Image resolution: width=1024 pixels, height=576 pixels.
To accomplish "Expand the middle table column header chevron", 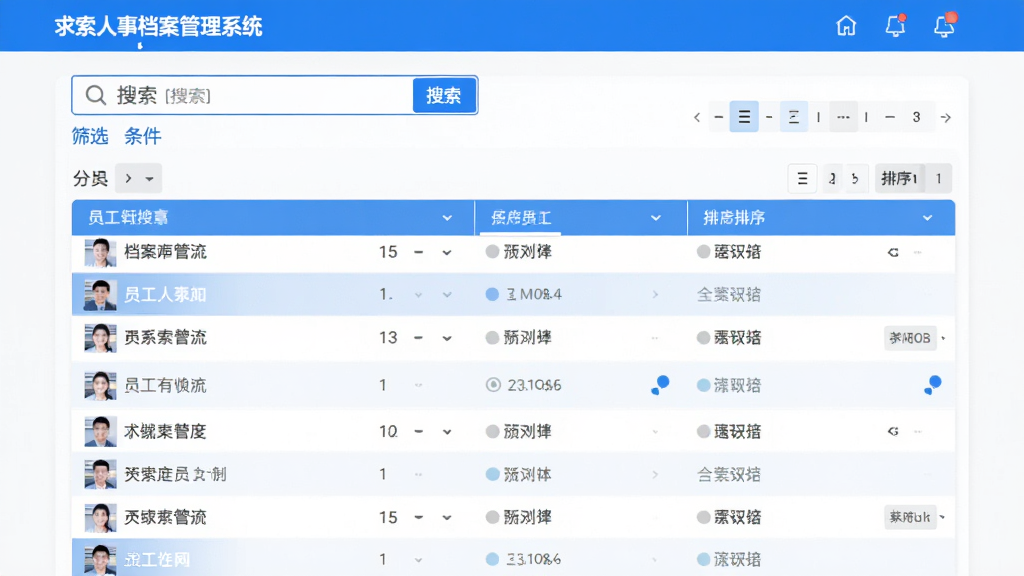I will (656, 218).
